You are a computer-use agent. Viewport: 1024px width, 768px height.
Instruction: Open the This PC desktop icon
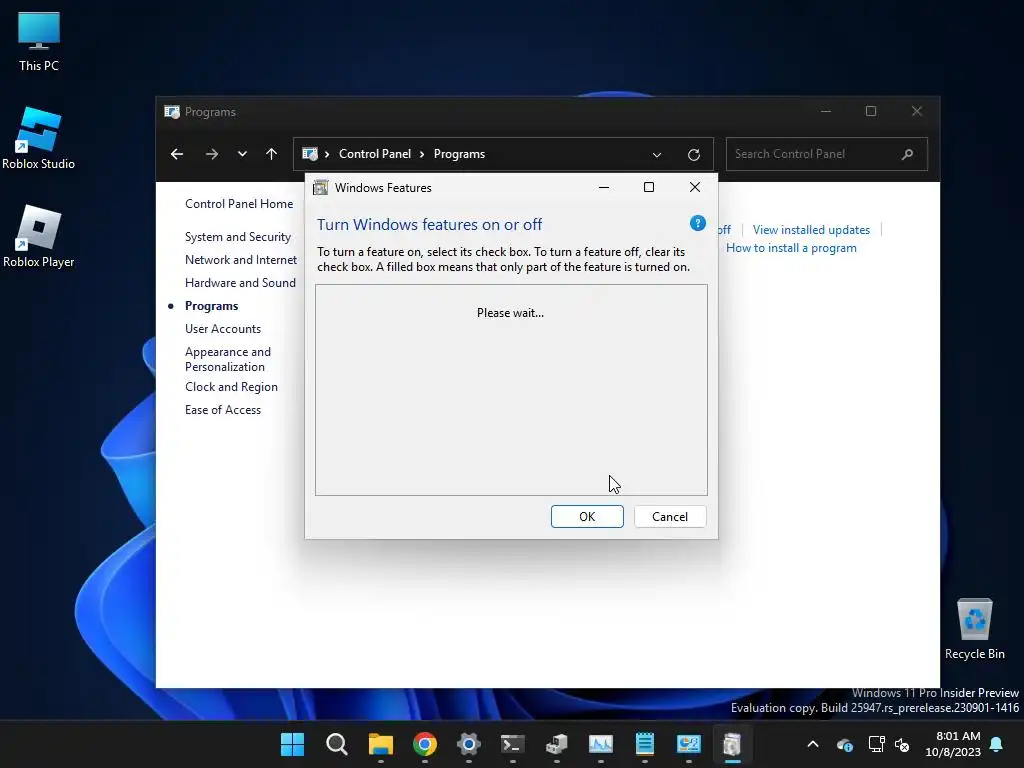pyautogui.click(x=39, y=42)
